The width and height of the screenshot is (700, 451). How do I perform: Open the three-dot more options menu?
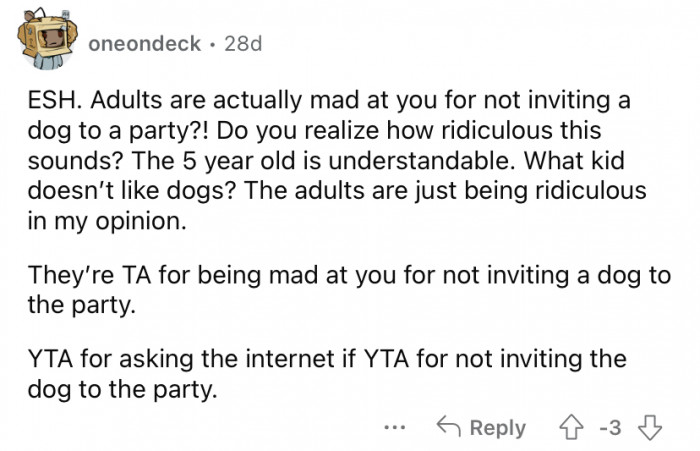[x=397, y=427]
